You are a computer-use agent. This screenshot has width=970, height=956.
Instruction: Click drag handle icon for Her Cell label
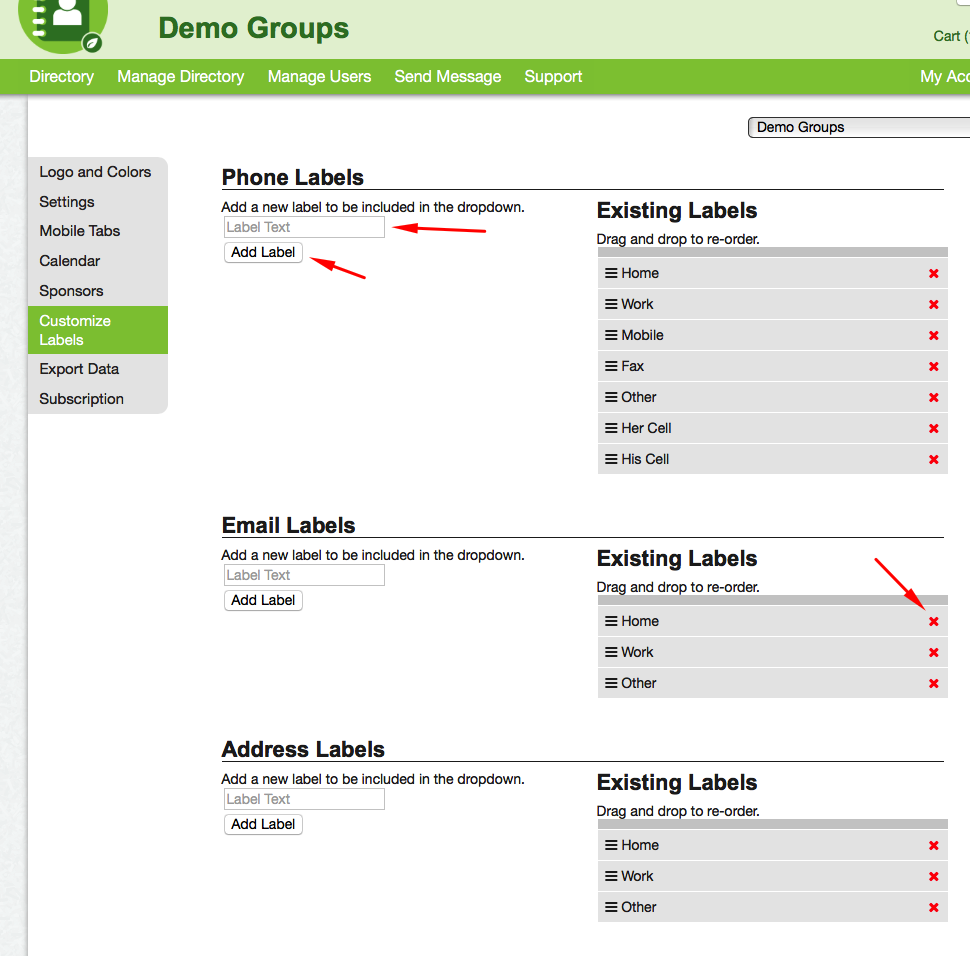coord(611,429)
